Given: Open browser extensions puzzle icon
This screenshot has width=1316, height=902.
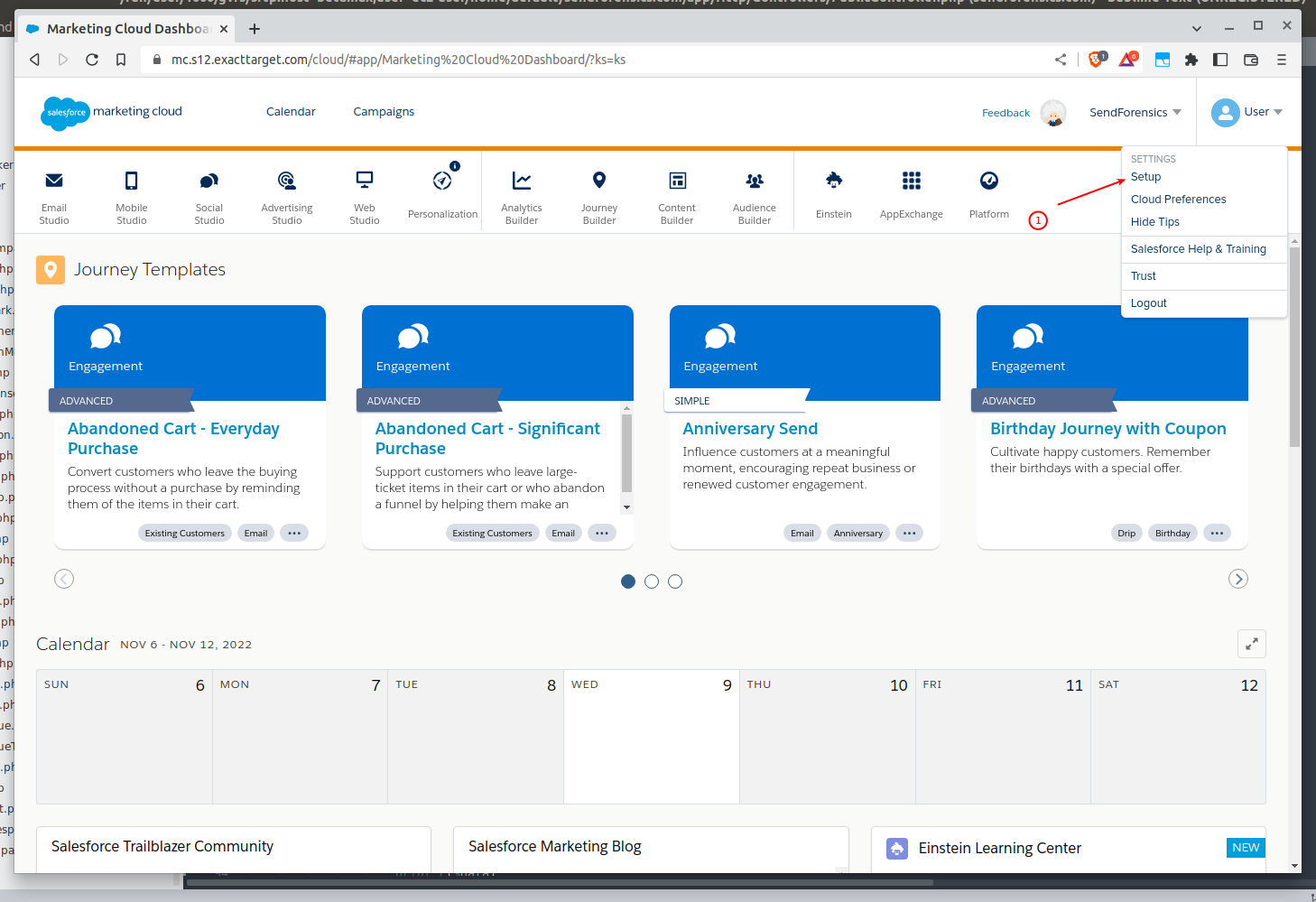Looking at the screenshot, I should tap(1191, 60).
